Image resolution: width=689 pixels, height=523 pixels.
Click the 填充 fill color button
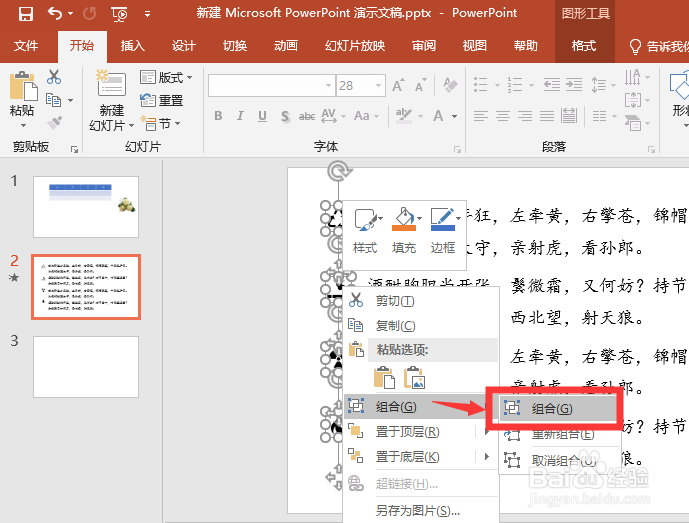coord(403,231)
